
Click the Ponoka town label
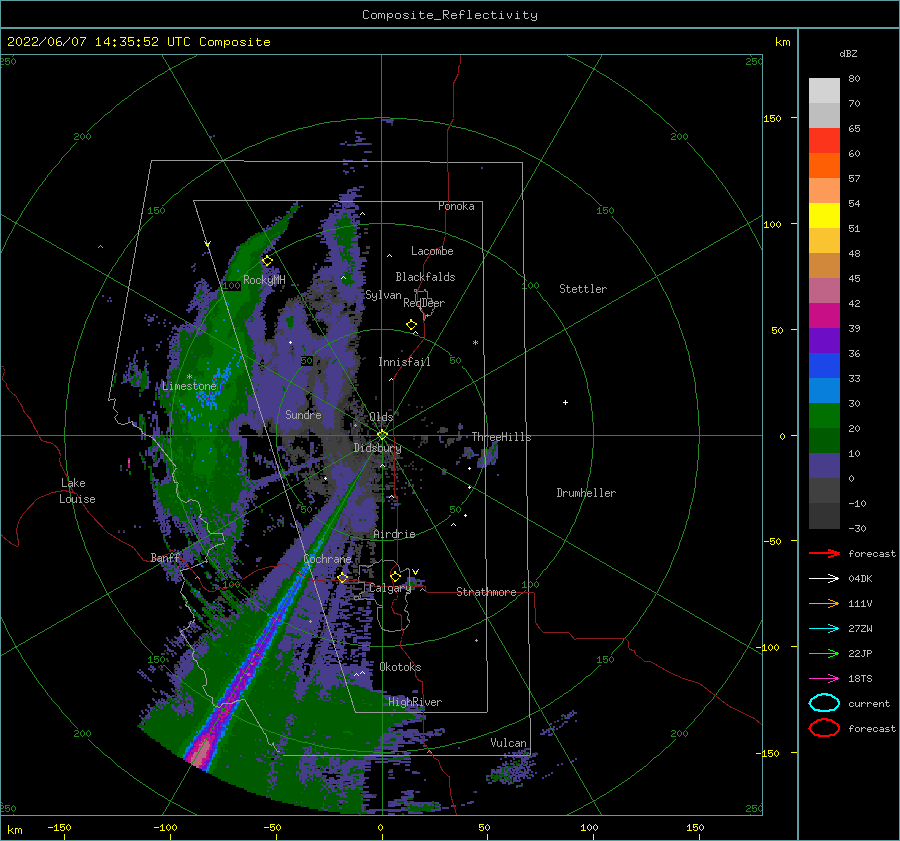coord(456,206)
